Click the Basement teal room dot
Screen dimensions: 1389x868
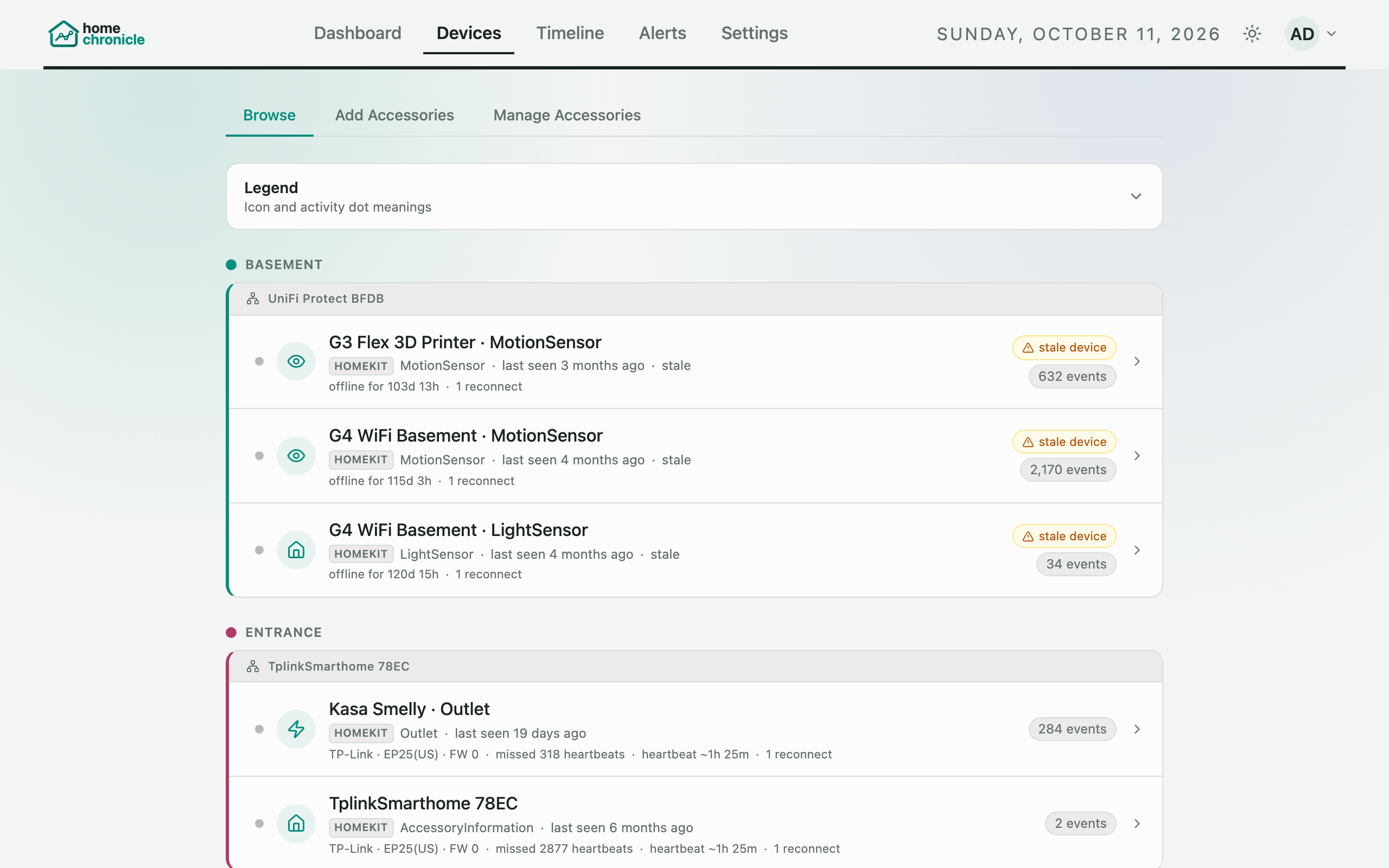click(231, 265)
